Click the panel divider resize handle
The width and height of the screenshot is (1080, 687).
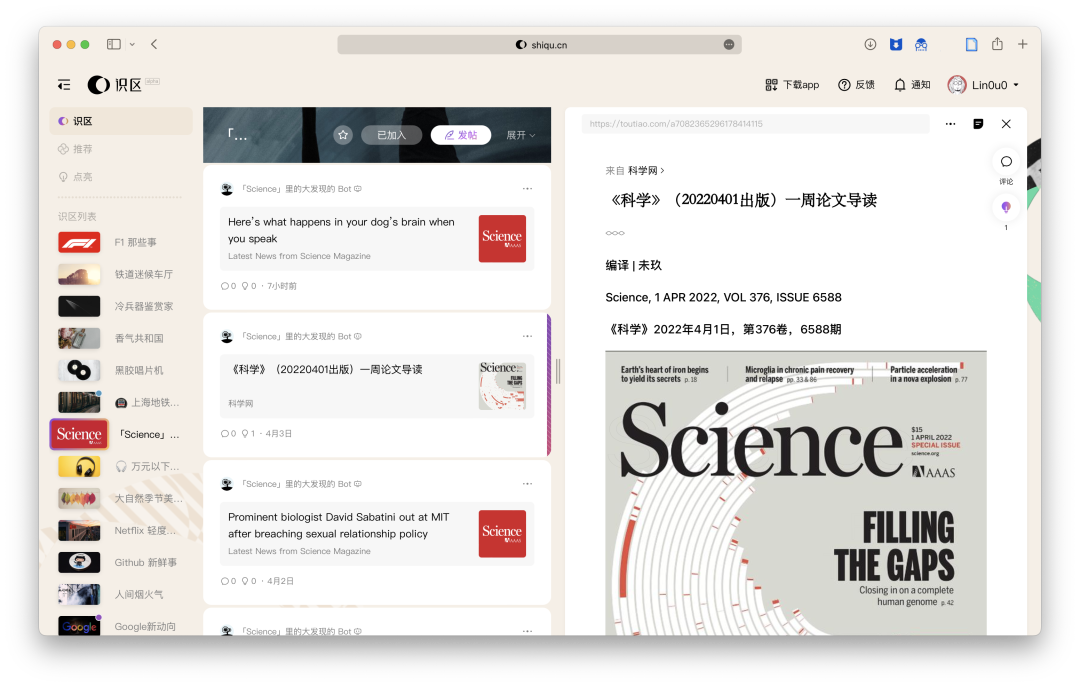click(558, 371)
